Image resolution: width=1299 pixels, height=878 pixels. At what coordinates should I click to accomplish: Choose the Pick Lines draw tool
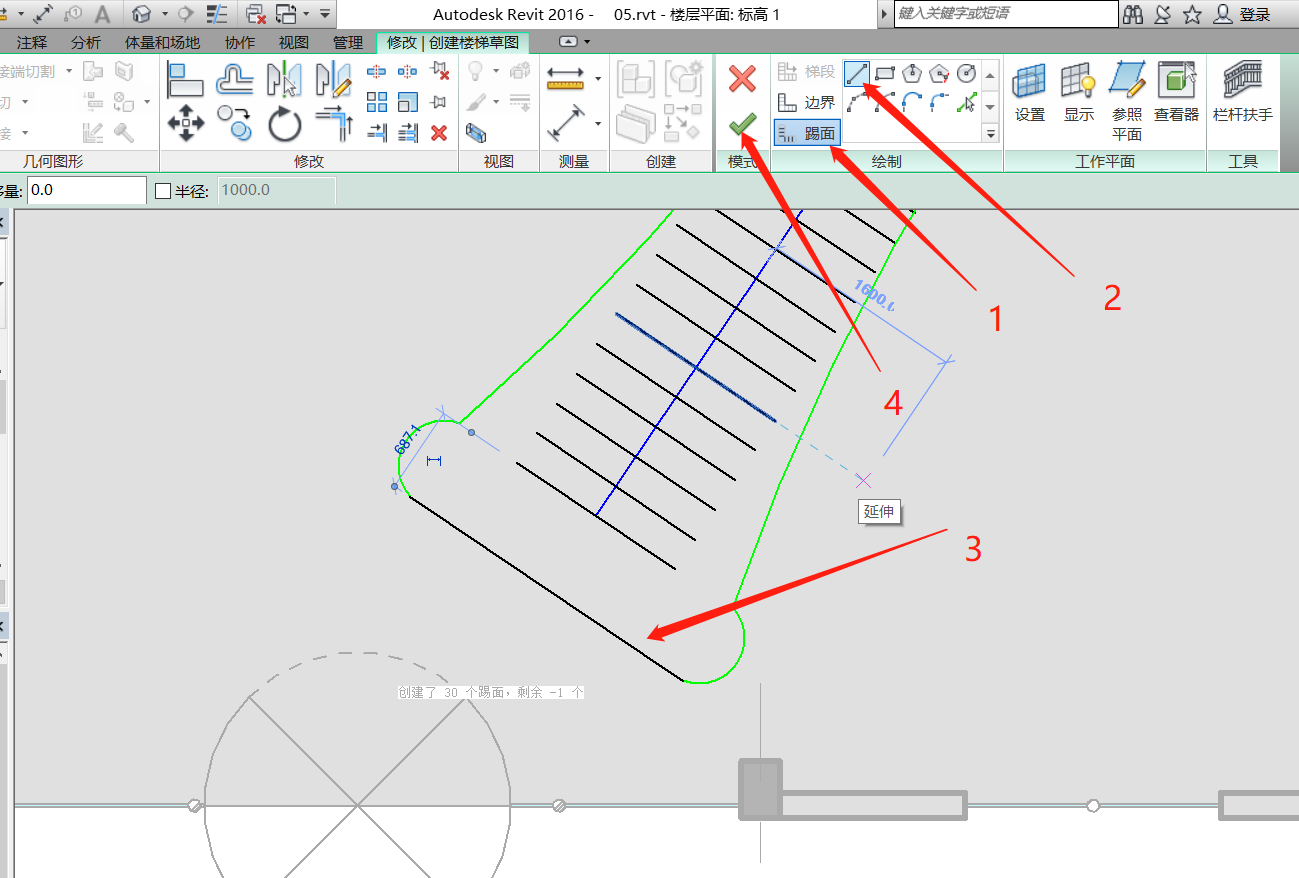(967, 101)
